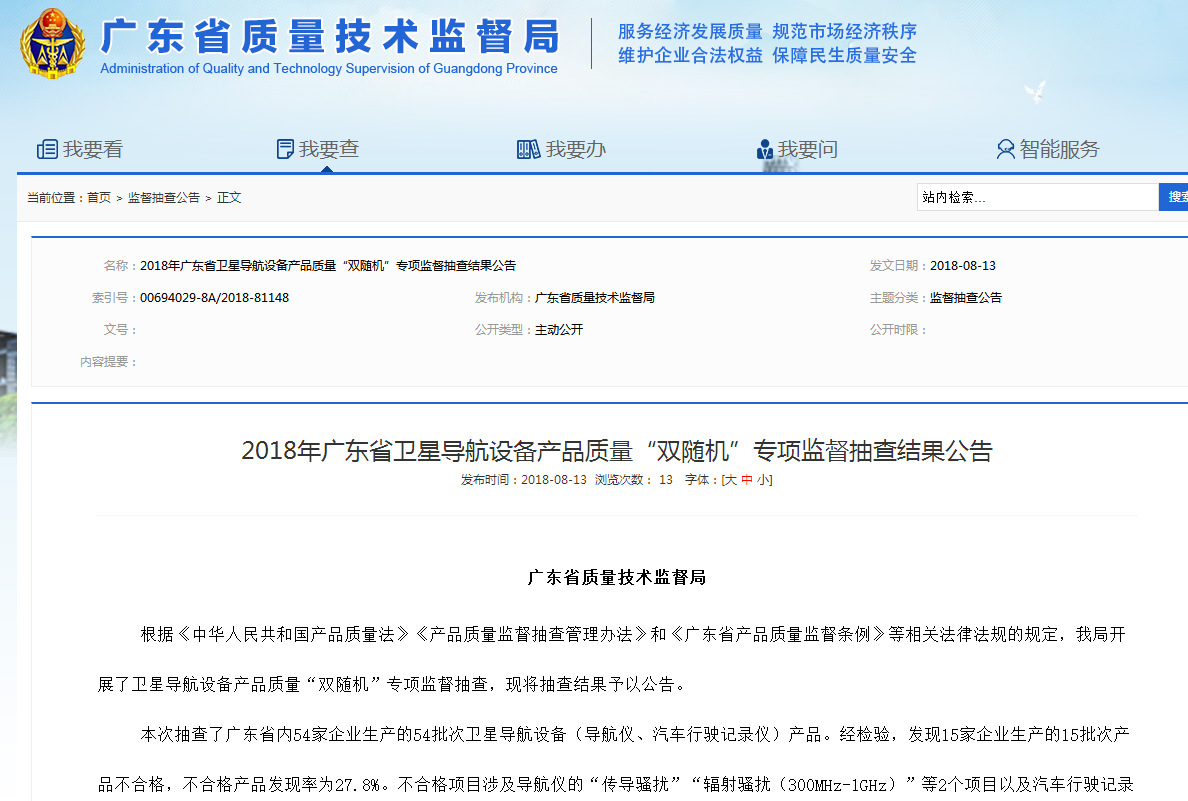This screenshot has width=1188, height=801.
Task: Click the 监督抽查公告 subject category value
Action: click(x=966, y=298)
